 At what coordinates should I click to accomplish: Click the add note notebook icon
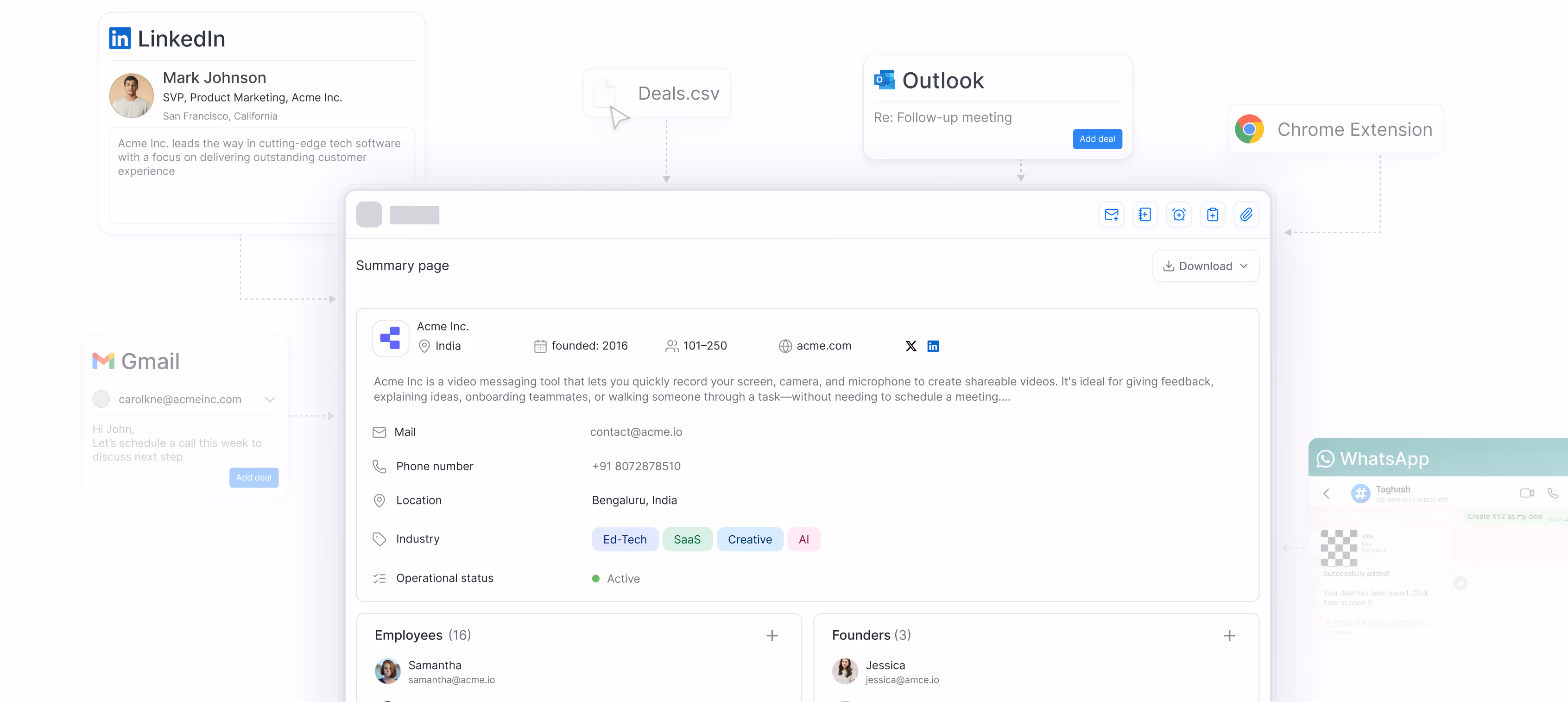1145,215
